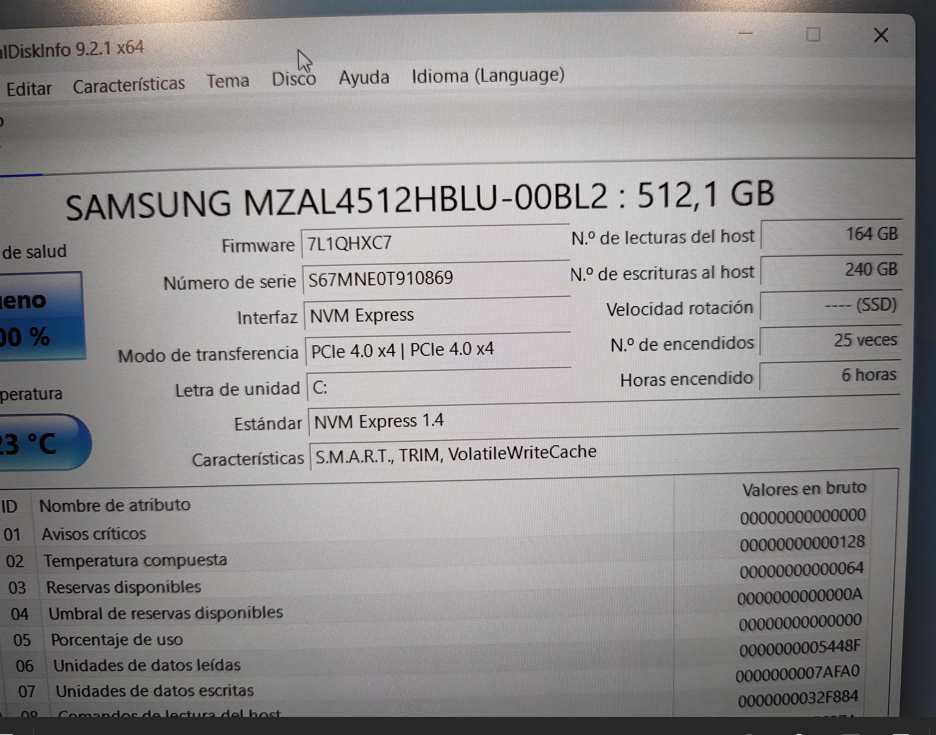Click the N.º de lecturas del host label

pyautogui.click(x=663, y=238)
